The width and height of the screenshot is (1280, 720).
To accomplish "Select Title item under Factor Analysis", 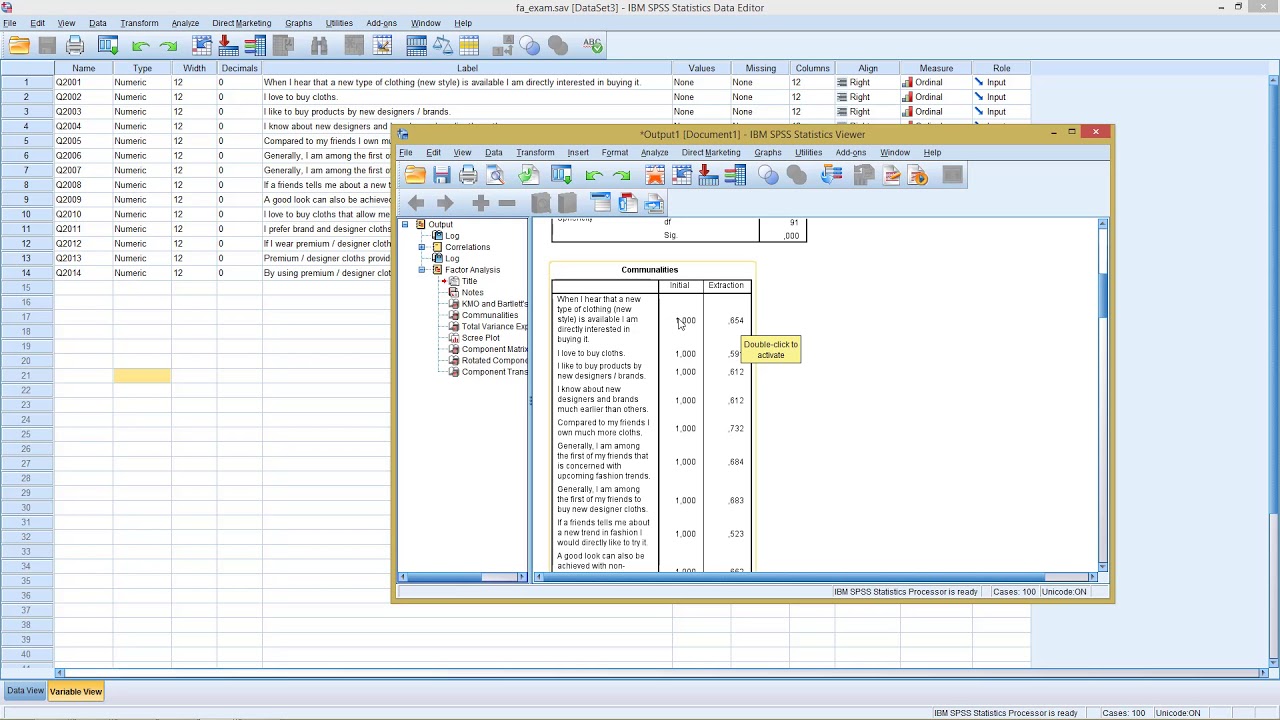I will 469,281.
